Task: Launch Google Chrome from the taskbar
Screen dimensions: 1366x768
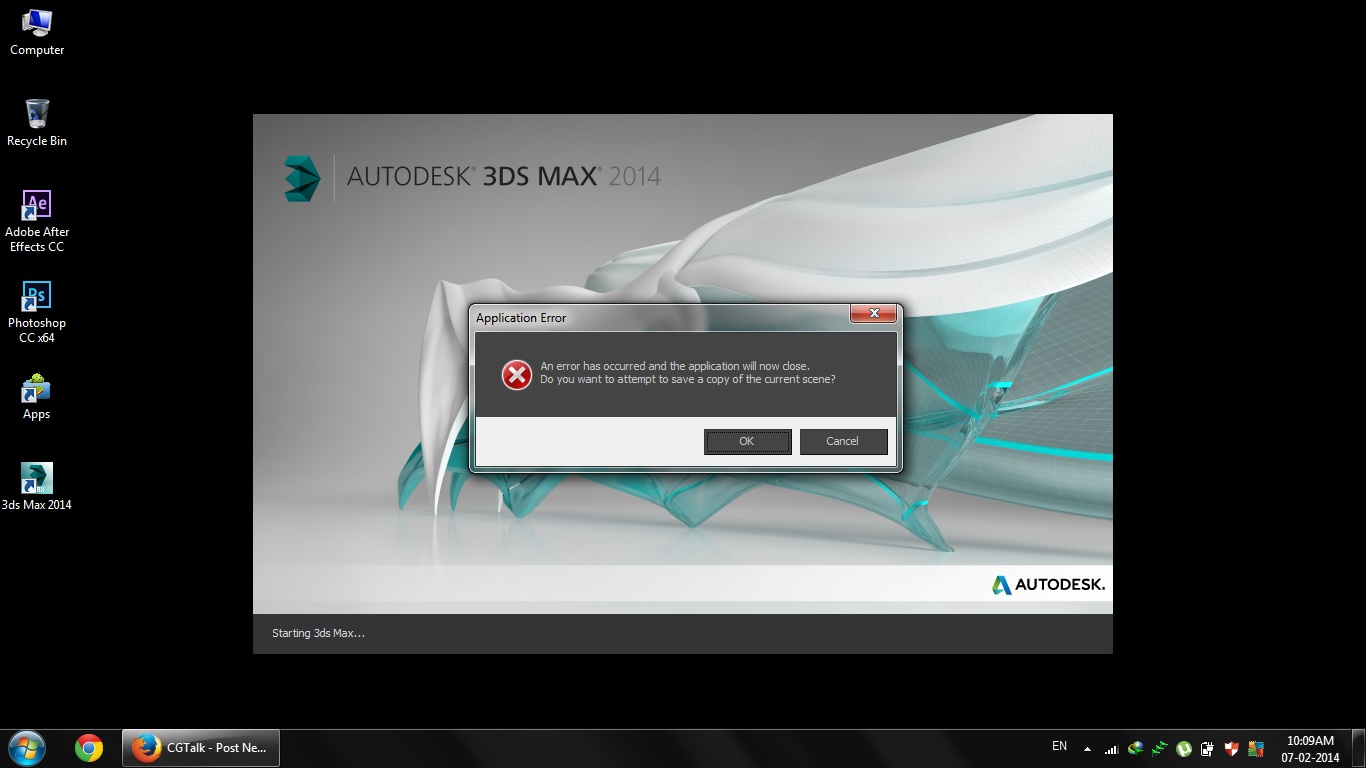Action: point(89,748)
